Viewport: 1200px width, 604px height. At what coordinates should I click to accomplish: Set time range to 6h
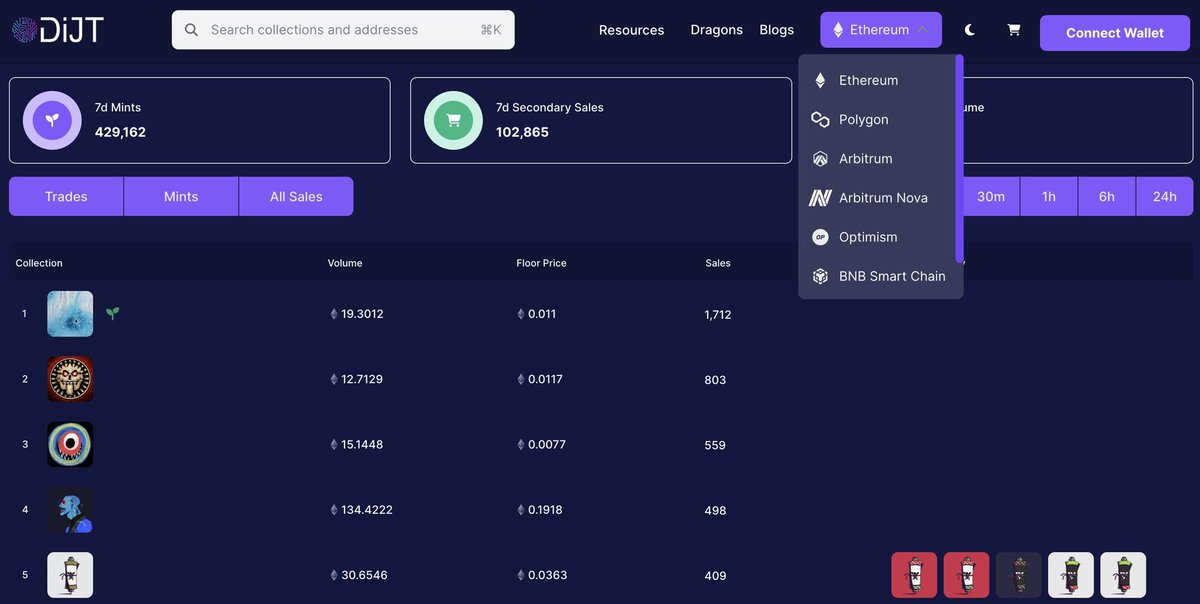1107,196
